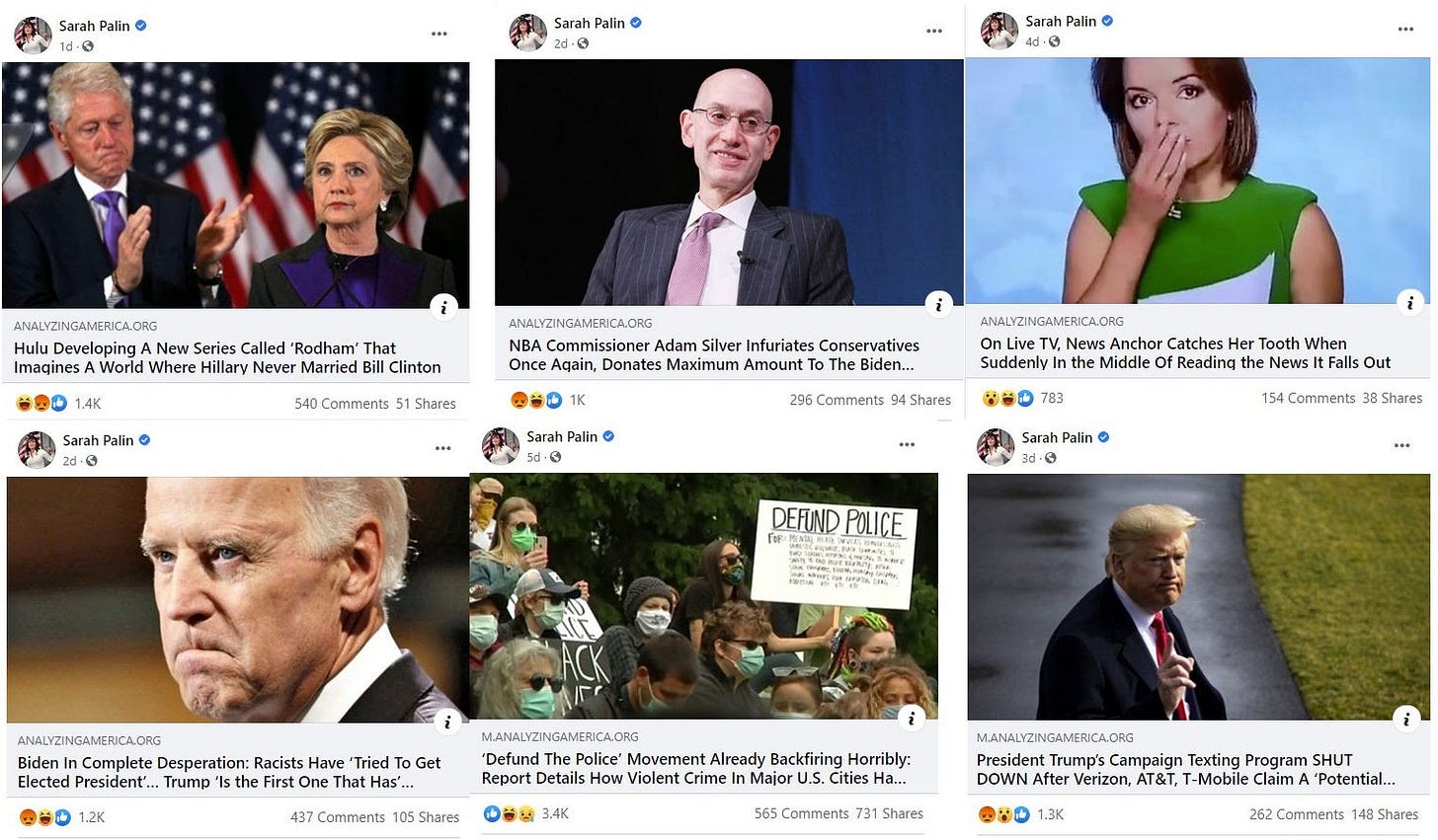Click the public globe icon on the 4d post
The image size is (1438, 840).
pos(1054,41)
